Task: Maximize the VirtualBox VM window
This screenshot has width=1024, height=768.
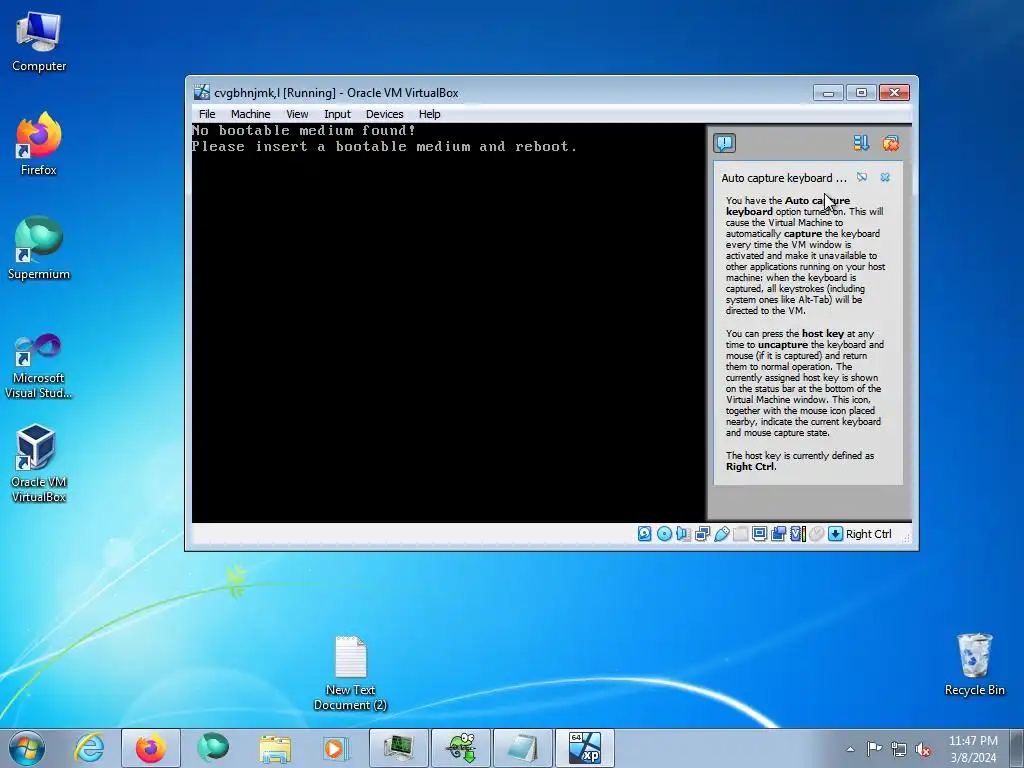Action: coord(861,93)
